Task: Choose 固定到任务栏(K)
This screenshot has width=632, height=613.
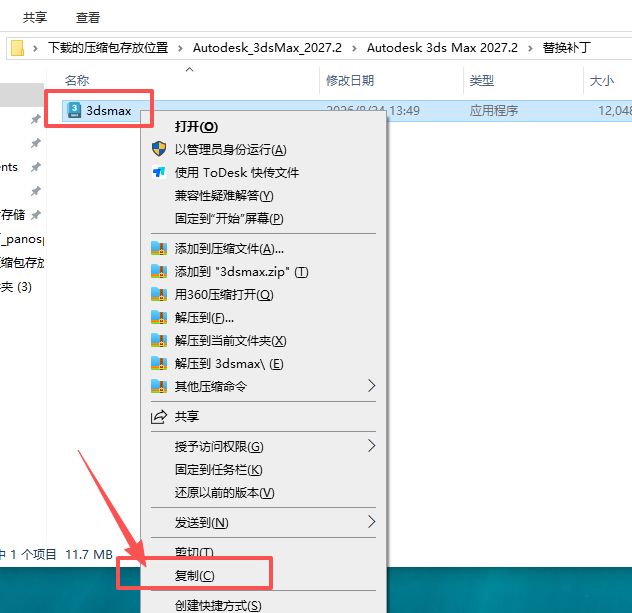Action: pos(263,470)
